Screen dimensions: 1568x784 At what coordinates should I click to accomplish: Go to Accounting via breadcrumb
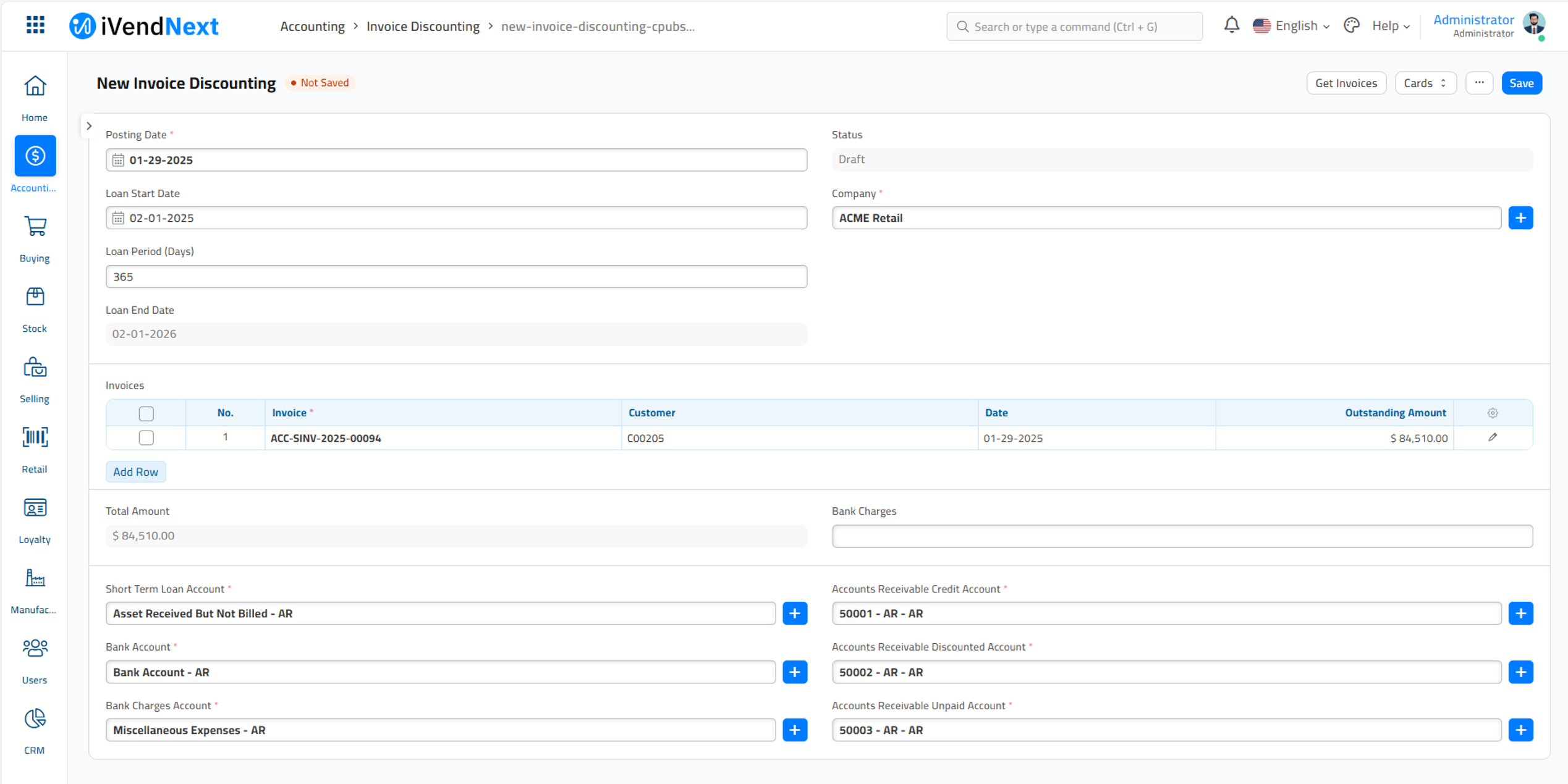[312, 26]
